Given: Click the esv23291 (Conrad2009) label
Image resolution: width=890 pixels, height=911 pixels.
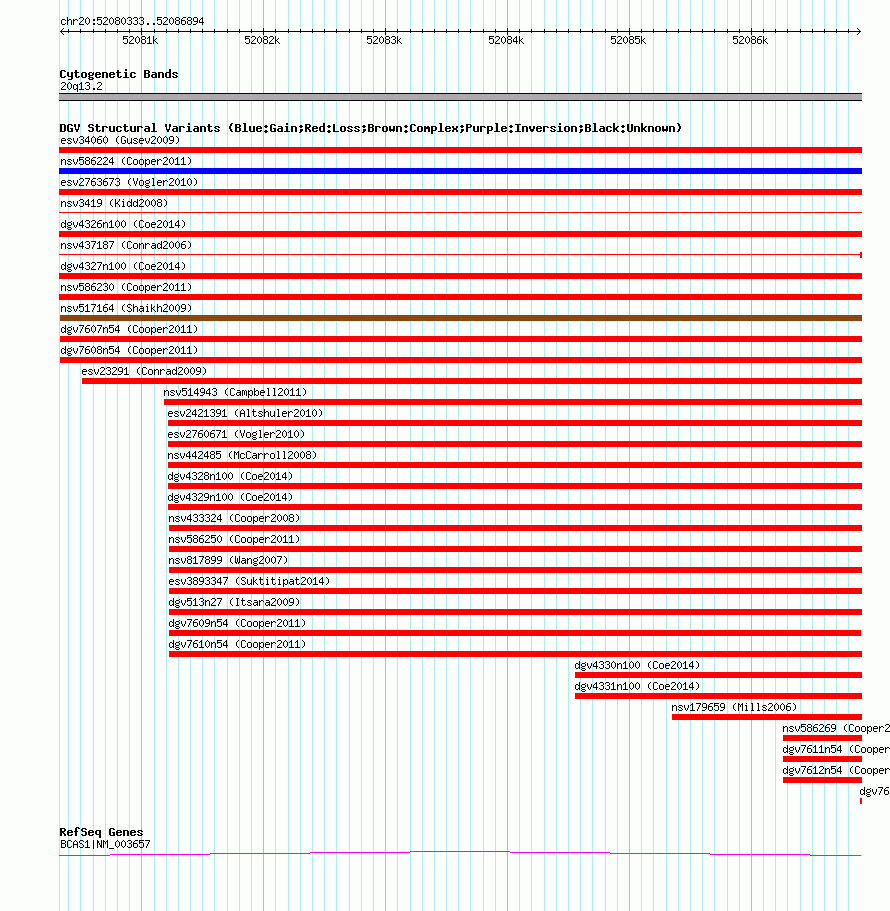Looking at the screenshot, I should 144,371.
